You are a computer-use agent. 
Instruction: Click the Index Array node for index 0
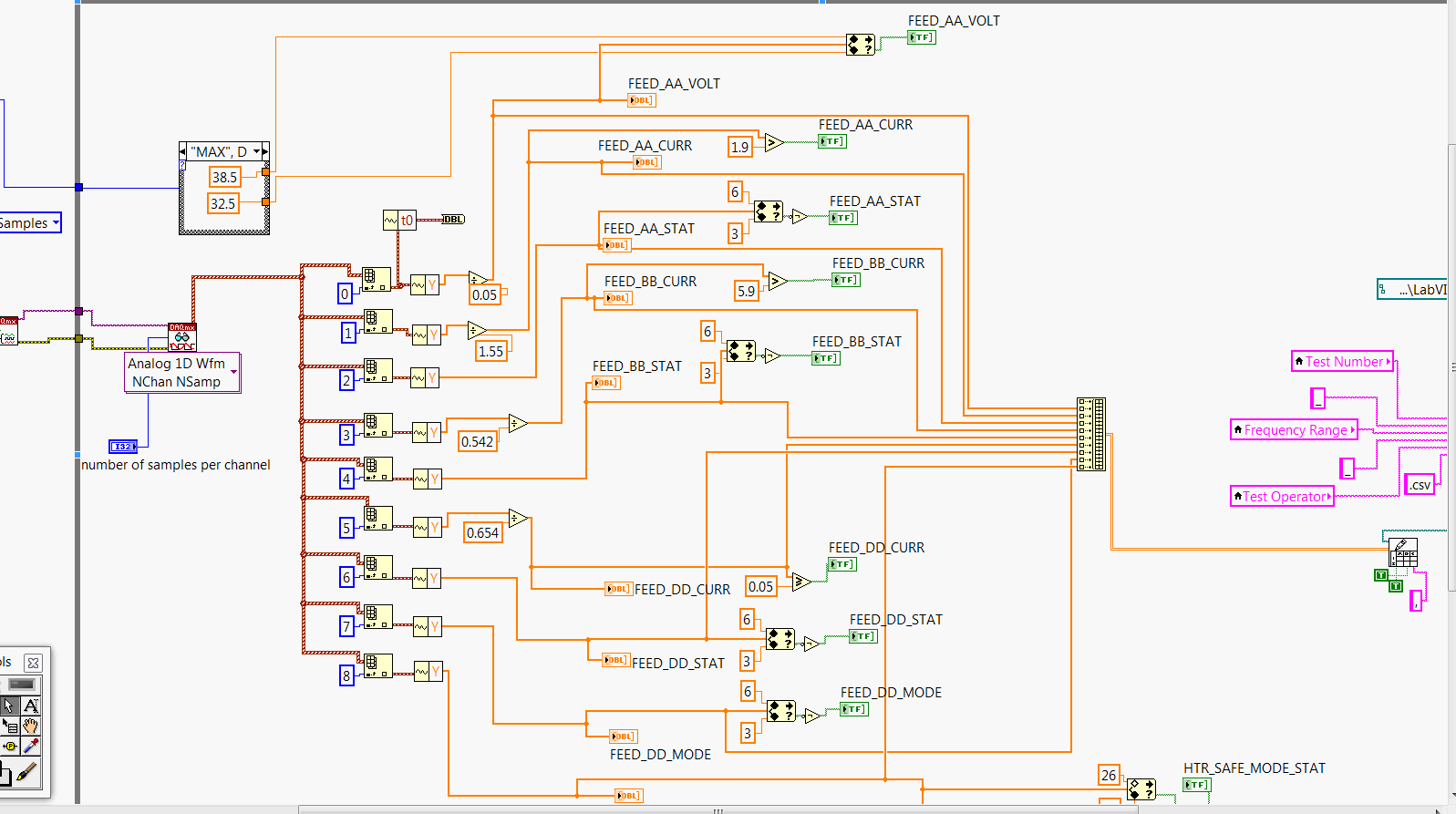pos(377,280)
